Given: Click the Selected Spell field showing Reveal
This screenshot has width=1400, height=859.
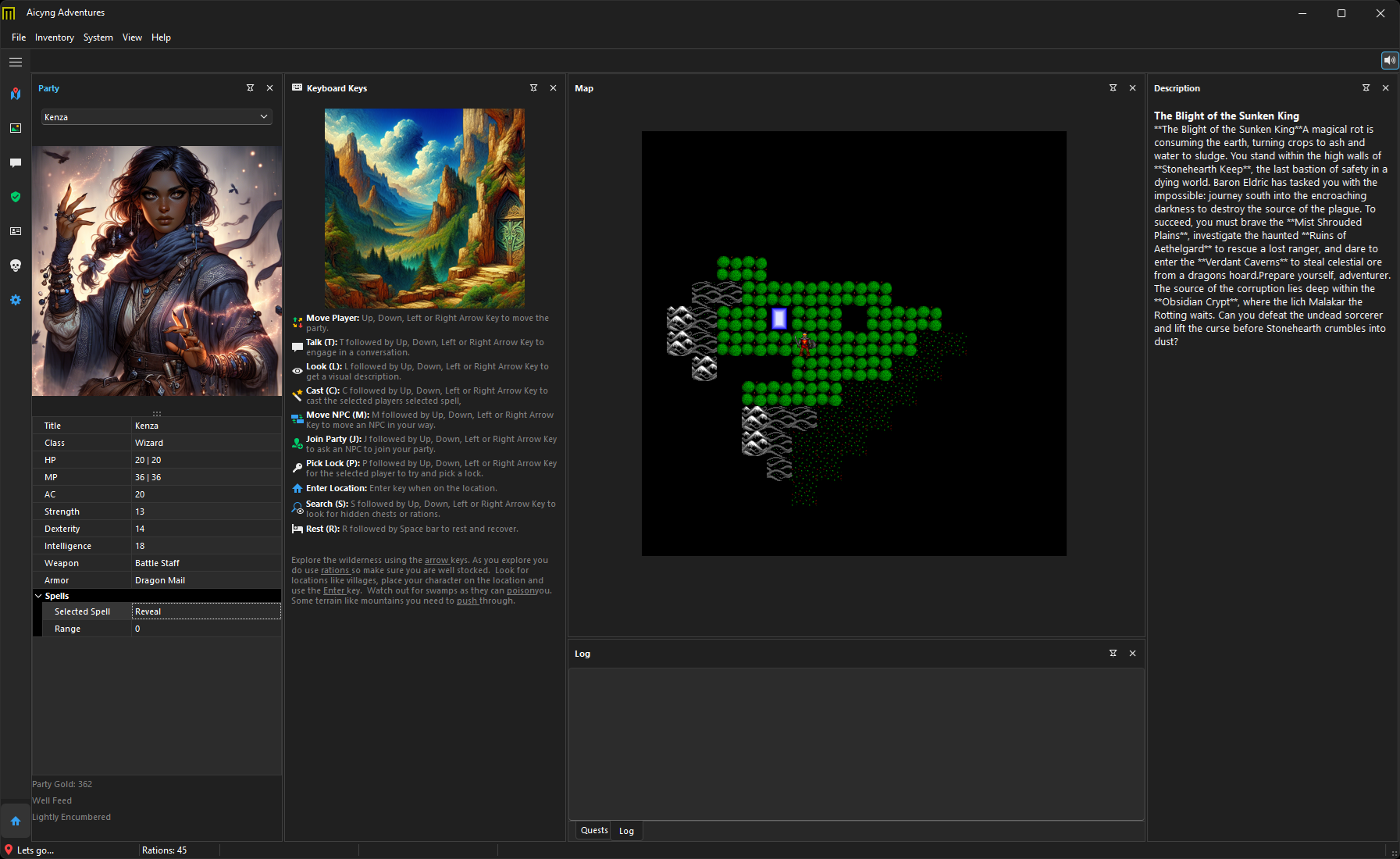Looking at the screenshot, I should [x=205, y=611].
